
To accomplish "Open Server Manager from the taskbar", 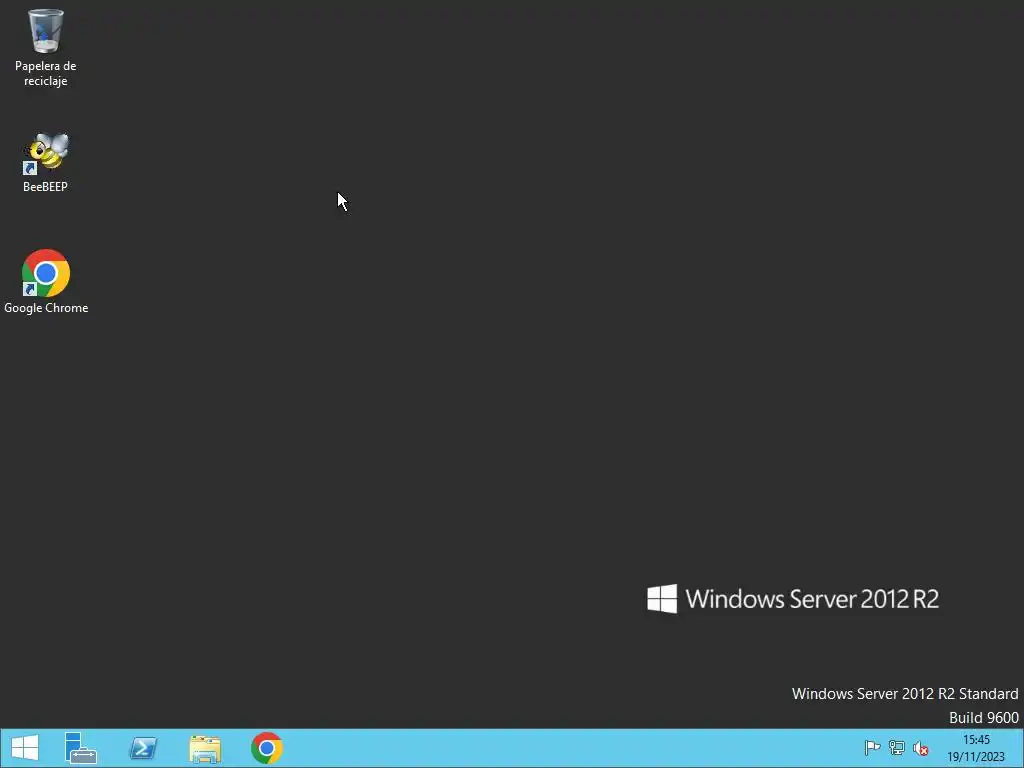I will click(81, 748).
